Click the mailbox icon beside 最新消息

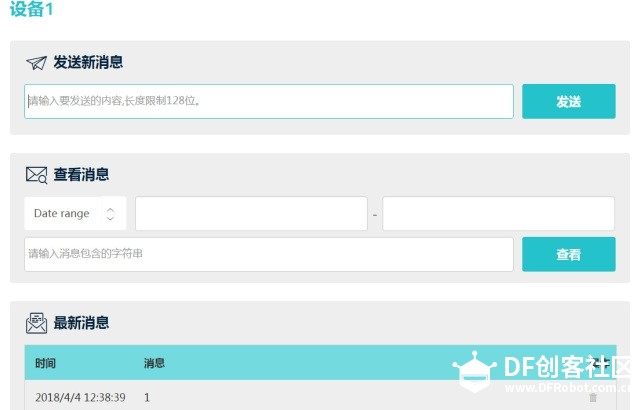tap(37, 323)
